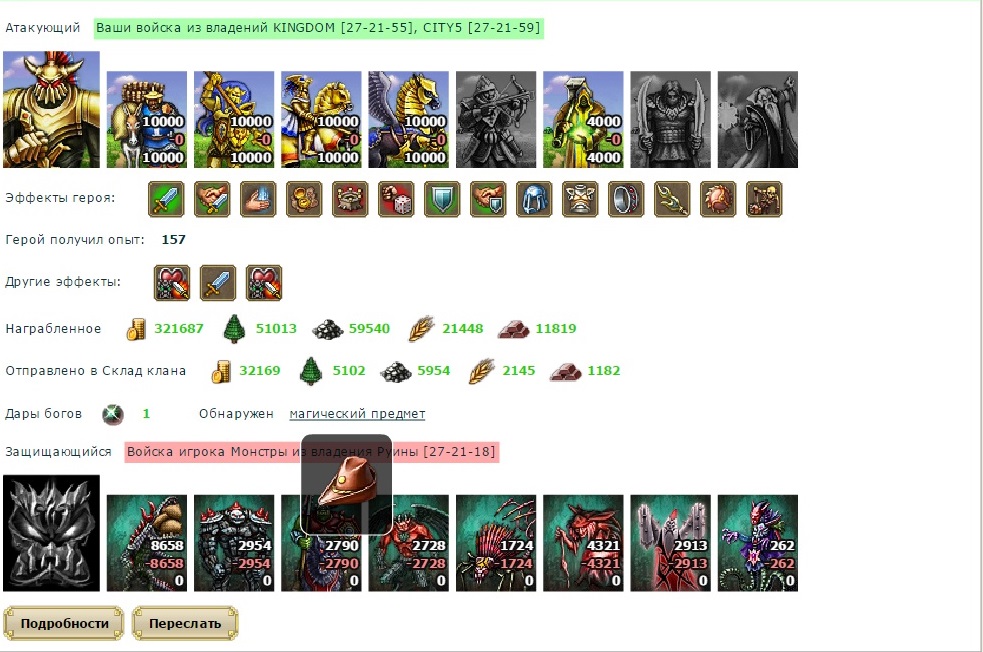Click the defender unit with 8658 losses
This screenshot has width=983, height=652.
[x=147, y=544]
